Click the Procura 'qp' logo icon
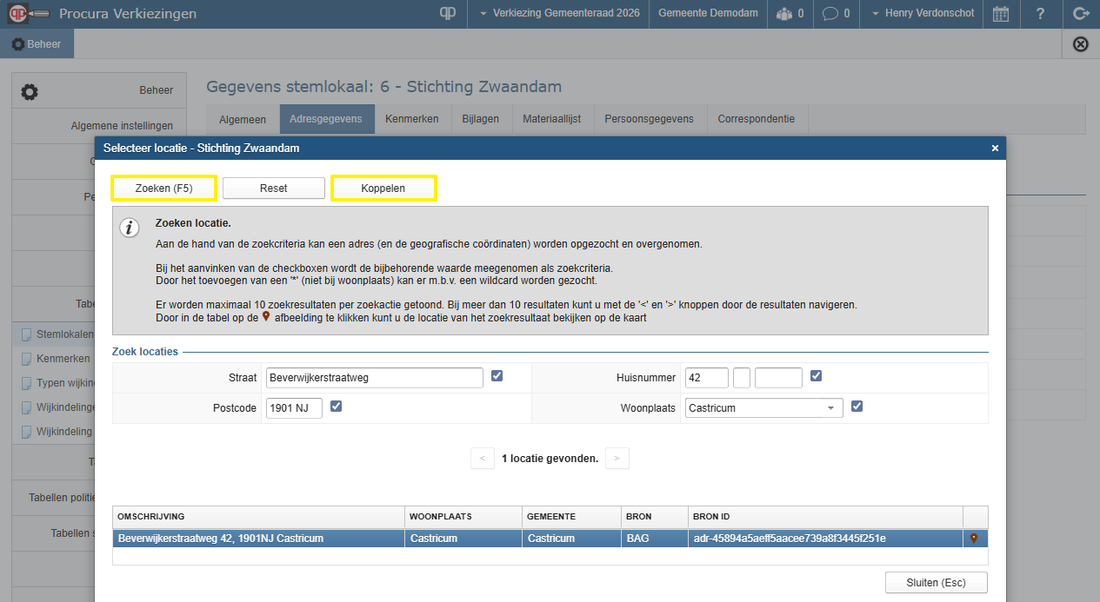 448,14
